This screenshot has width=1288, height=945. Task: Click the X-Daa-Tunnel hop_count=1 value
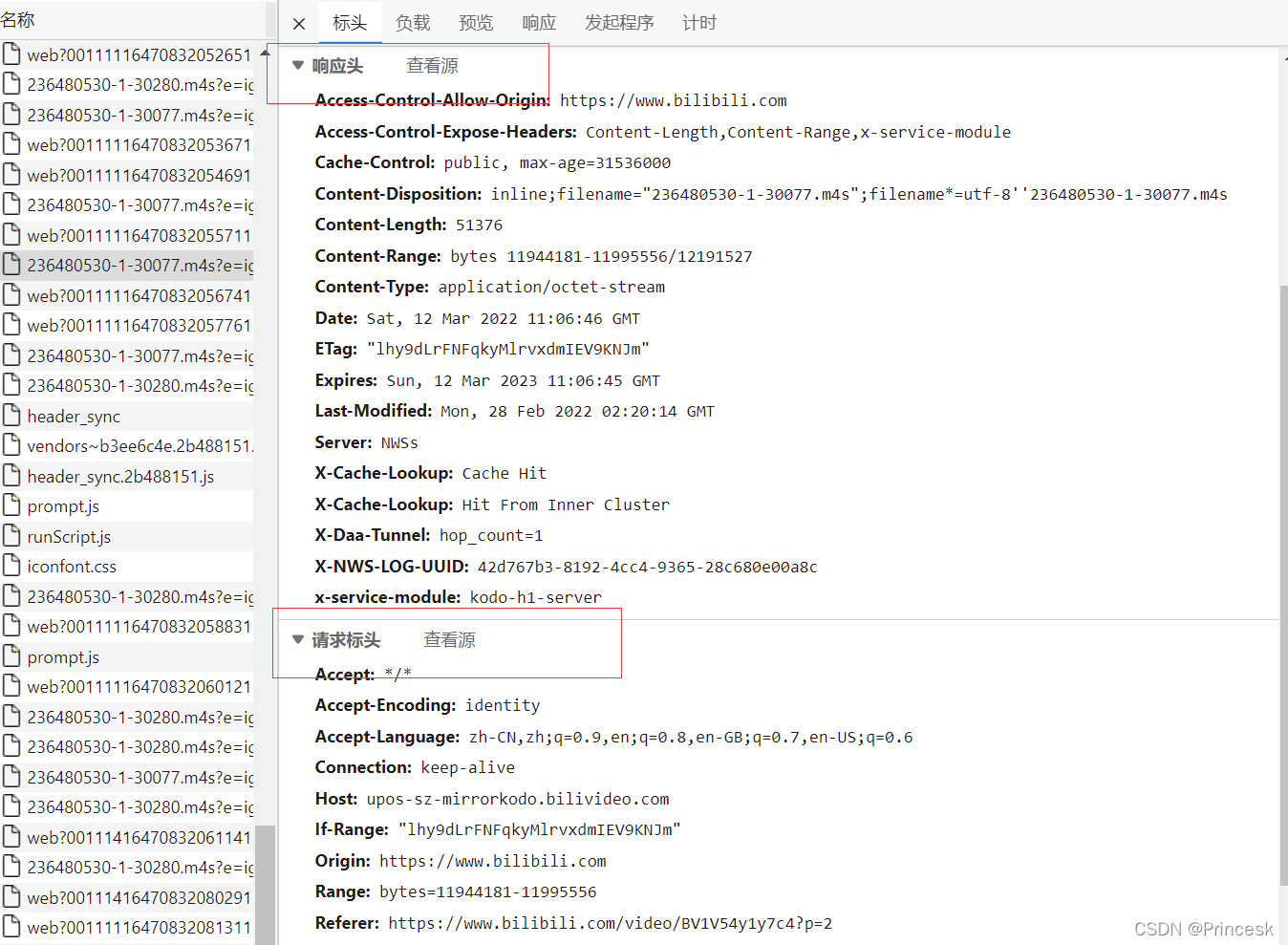[x=491, y=535]
